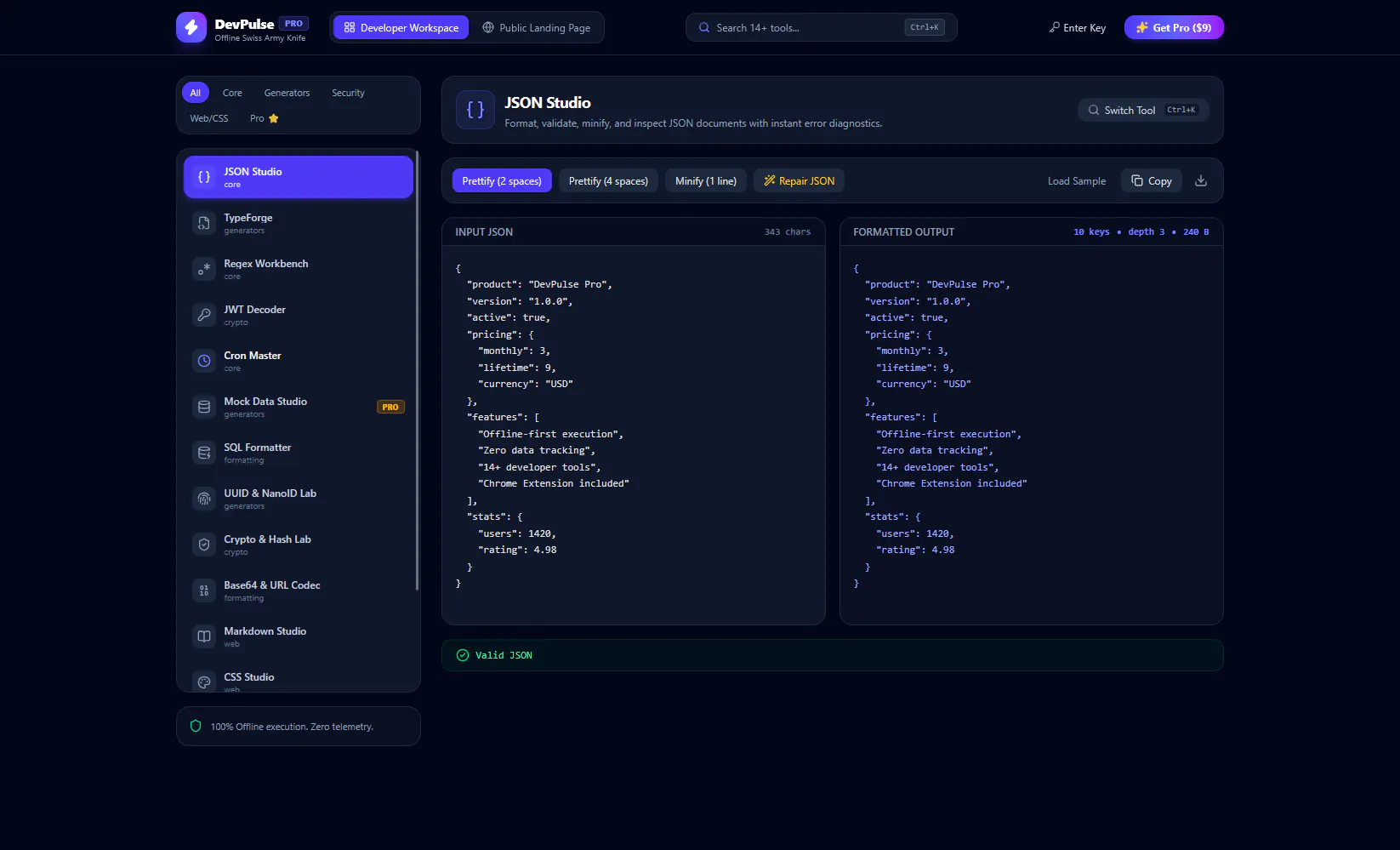Click the Formatted Output panel heading

[x=903, y=231]
